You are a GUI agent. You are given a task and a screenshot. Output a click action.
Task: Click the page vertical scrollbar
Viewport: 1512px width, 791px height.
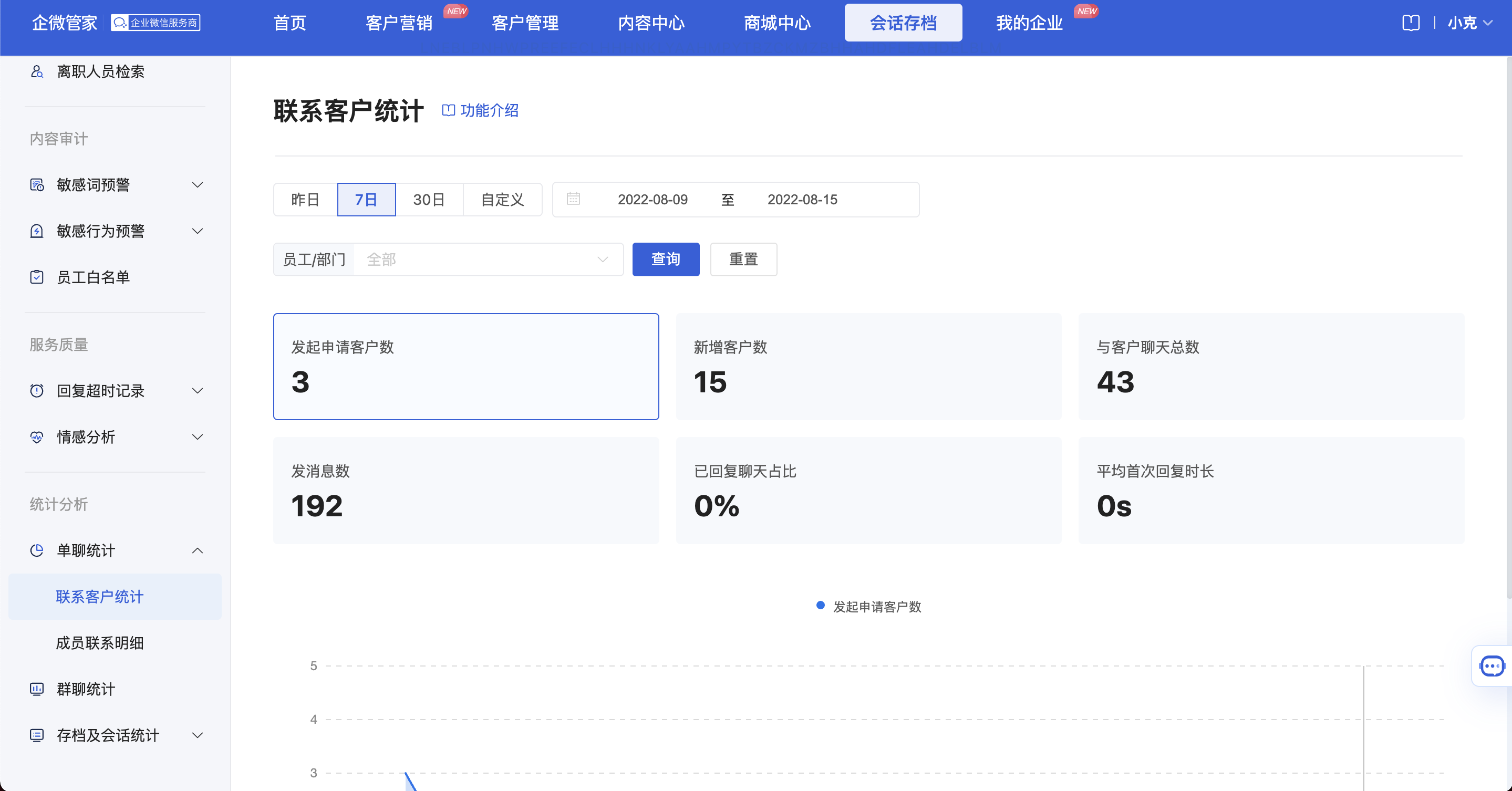click(x=1508, y=326)
